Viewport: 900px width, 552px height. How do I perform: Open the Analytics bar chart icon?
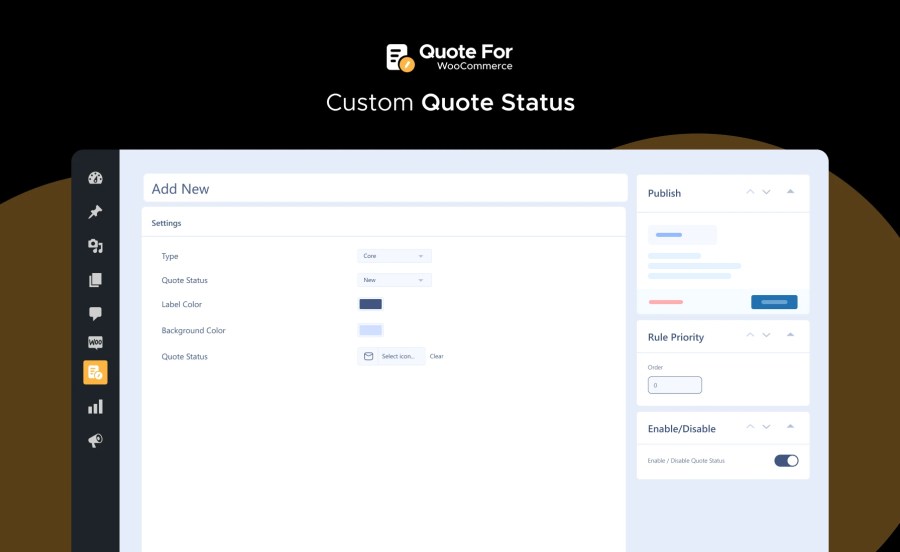pyautogui.click(x=95, y=407)
